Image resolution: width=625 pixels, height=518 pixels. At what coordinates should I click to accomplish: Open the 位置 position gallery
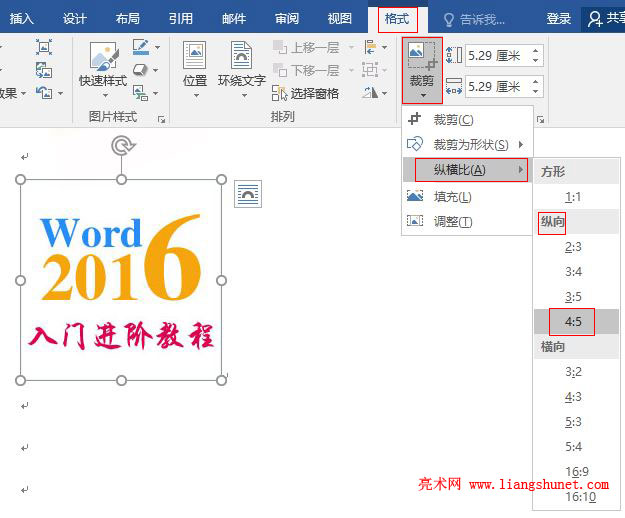point(195,71)
